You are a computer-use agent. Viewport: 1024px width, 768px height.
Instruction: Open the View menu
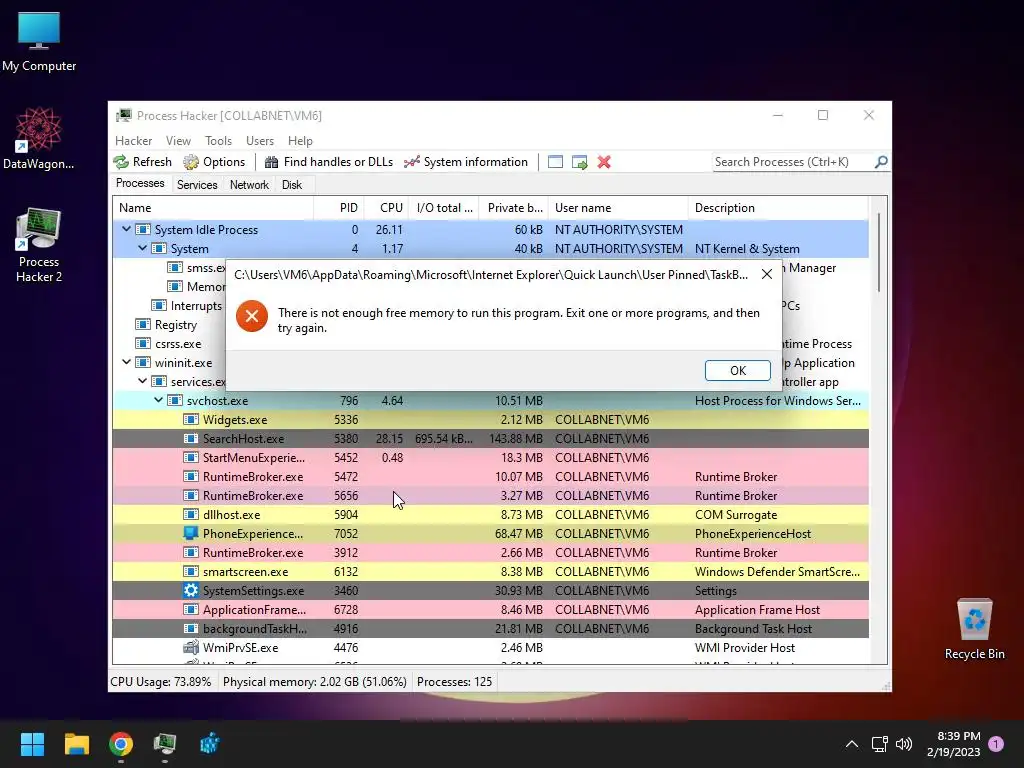[178, 140]
